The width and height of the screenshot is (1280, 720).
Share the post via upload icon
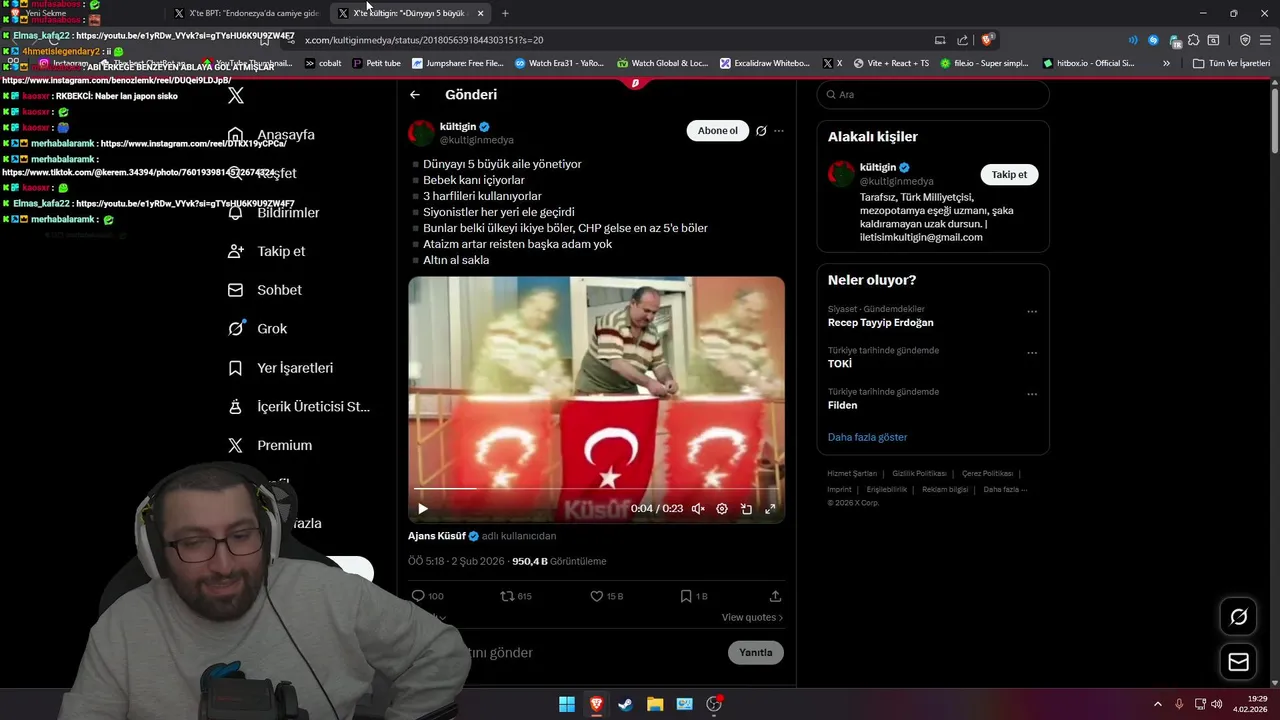click(775, 596)
